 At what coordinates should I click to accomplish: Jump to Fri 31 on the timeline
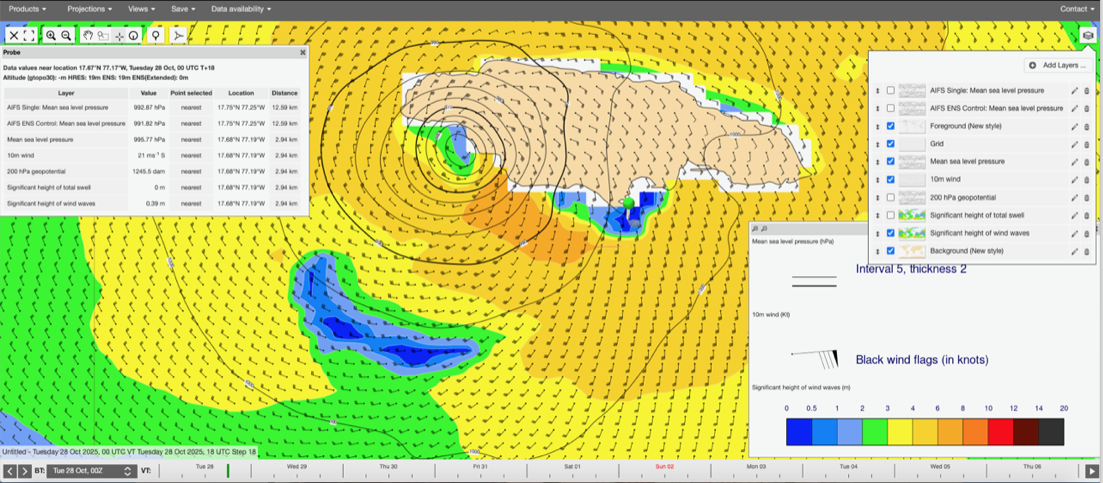[x=480, y=467]
